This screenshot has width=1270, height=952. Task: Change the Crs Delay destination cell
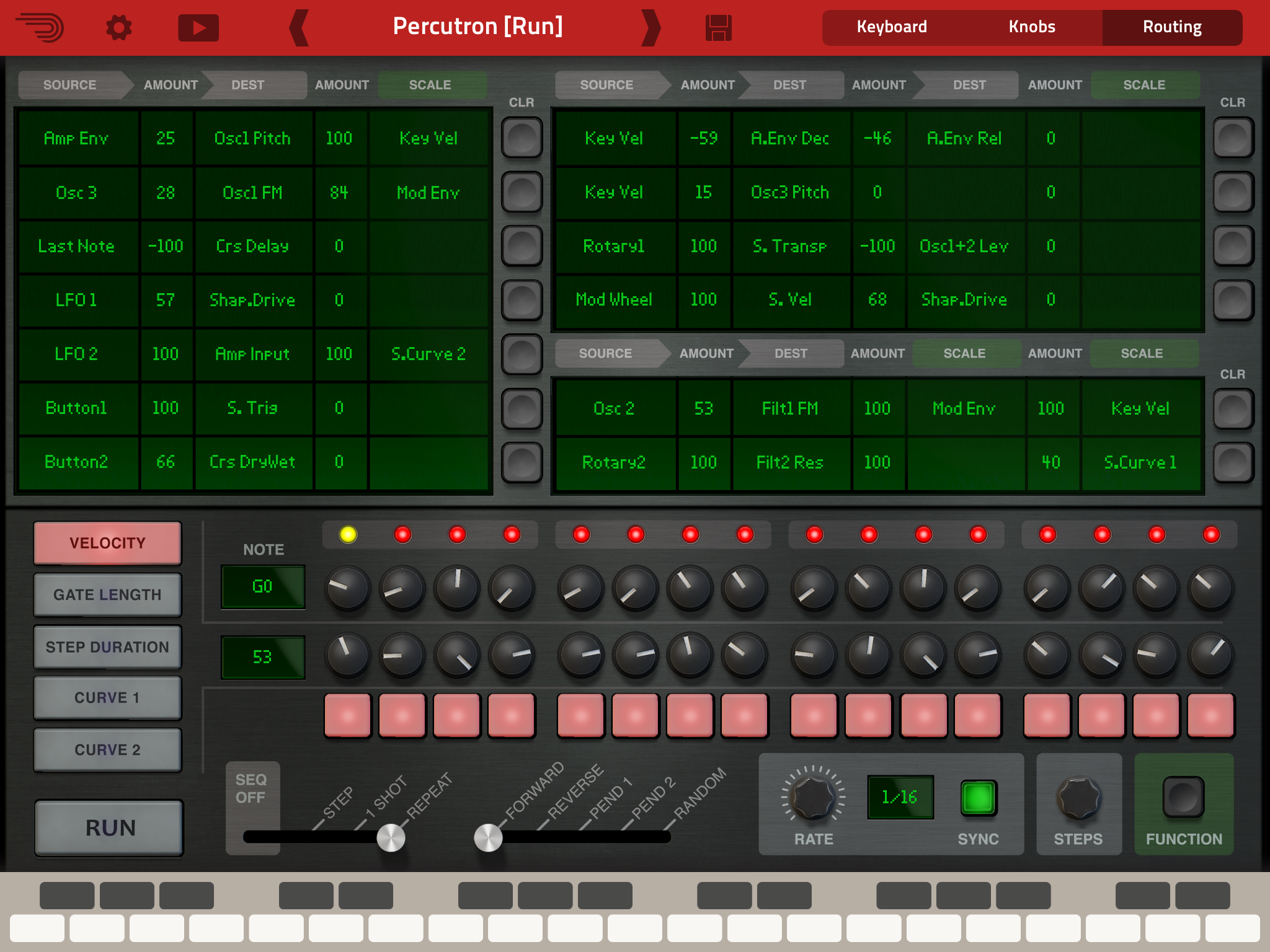(x=253, y=246)
